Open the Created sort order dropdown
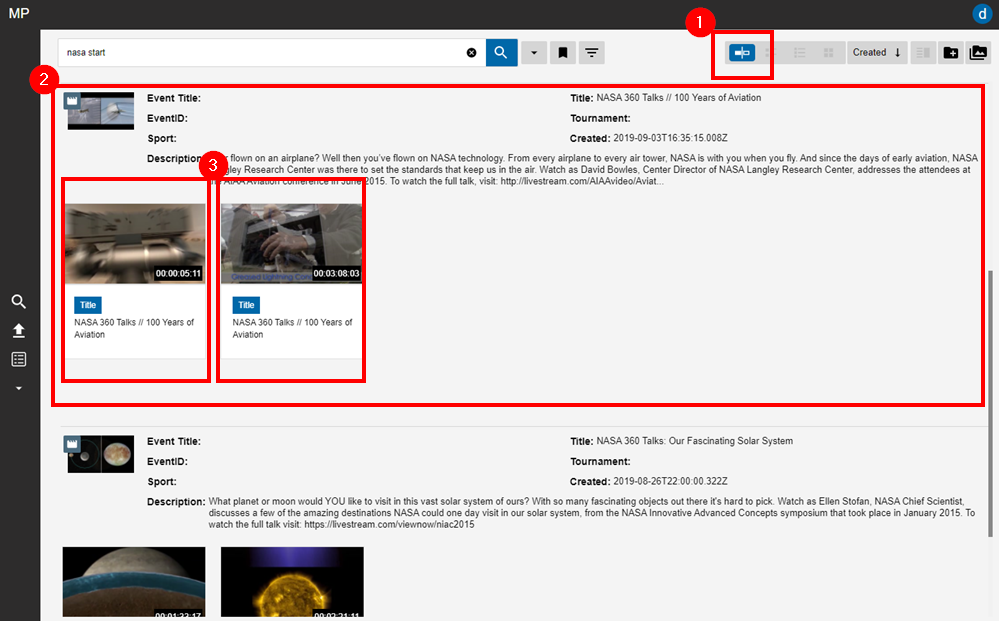Screen dimensions: 999x621 [877, 53]
